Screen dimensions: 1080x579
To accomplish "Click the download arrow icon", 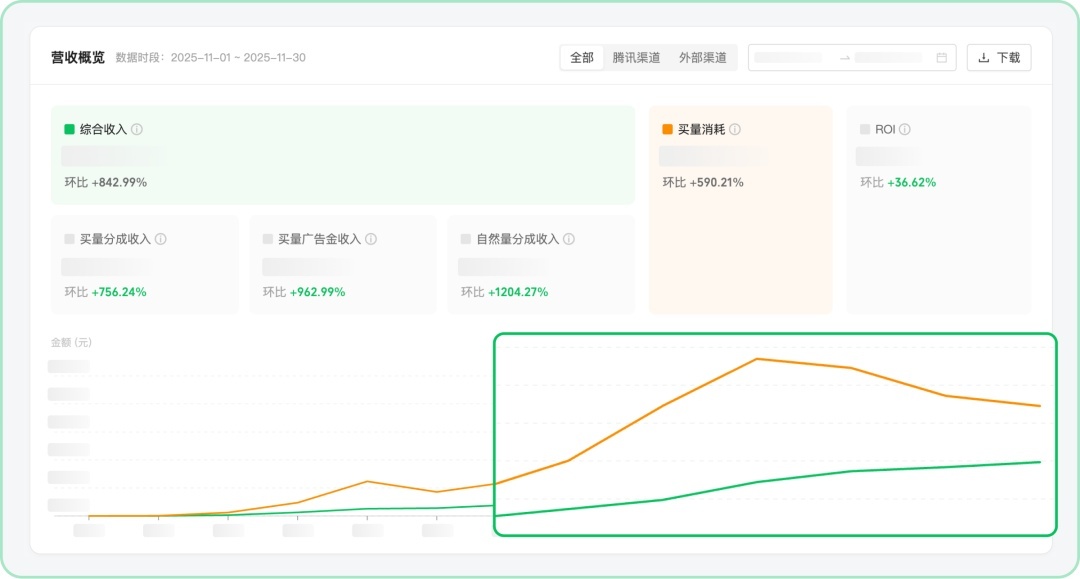I will [x=984, y=58].
